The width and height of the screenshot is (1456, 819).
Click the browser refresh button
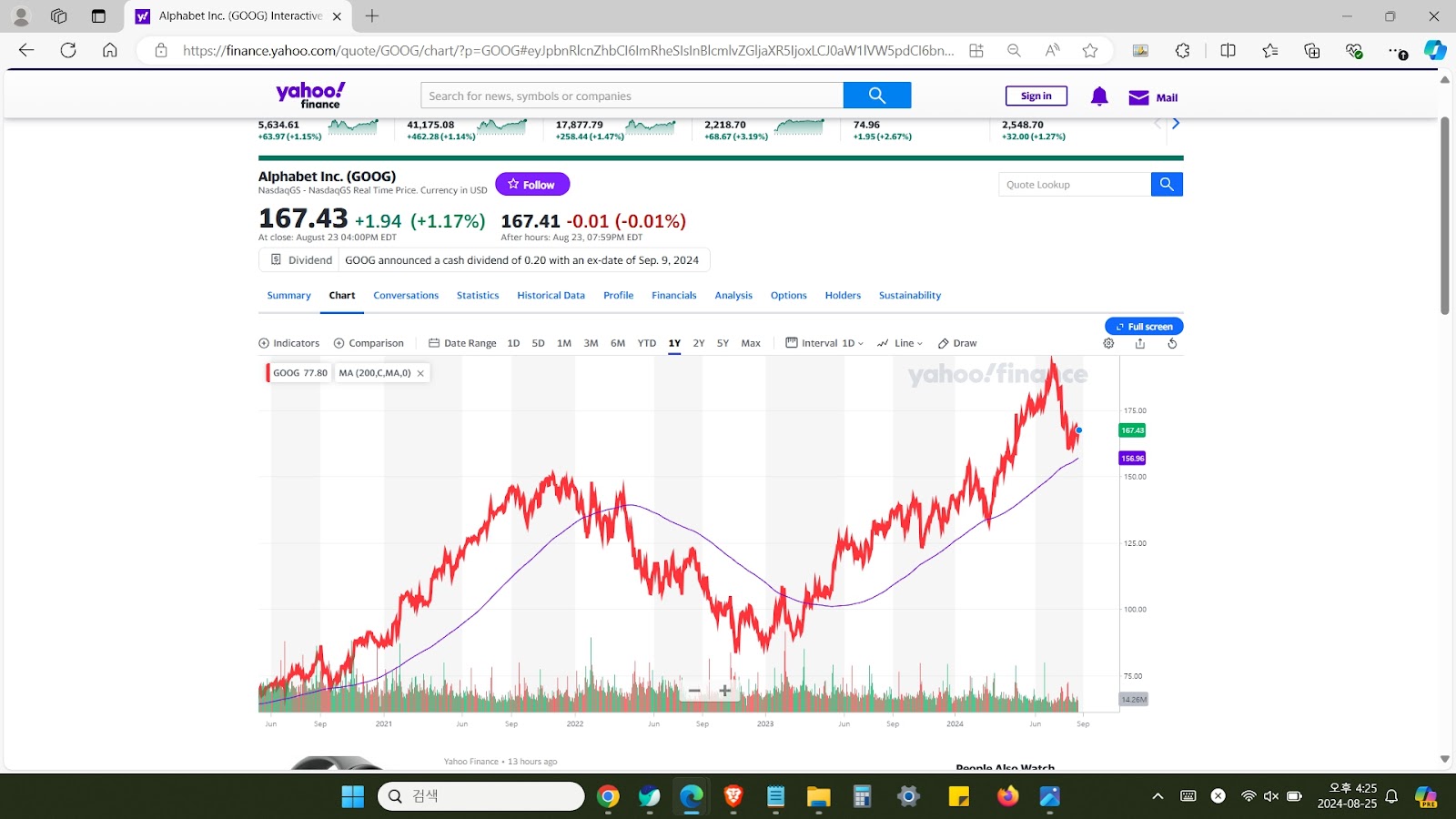tap(68, 50)
